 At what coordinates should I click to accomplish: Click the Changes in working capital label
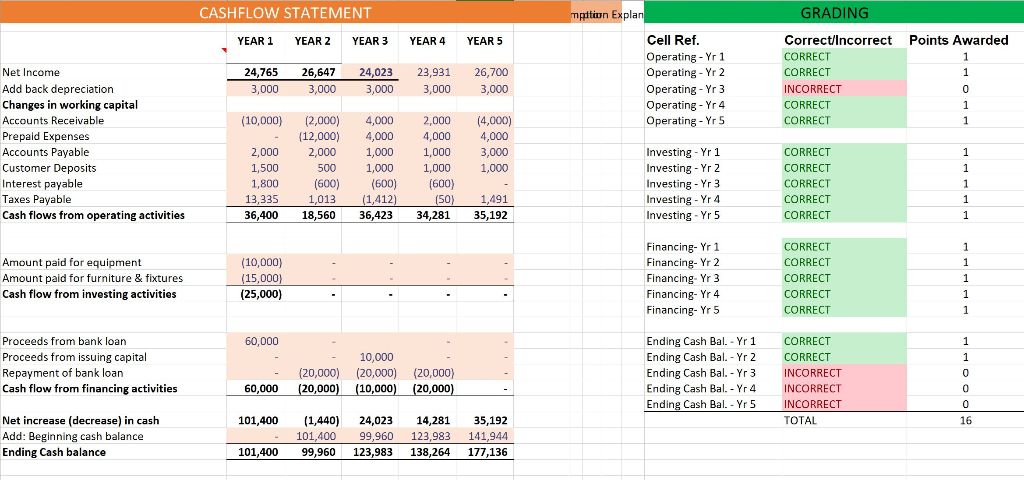coord(71,104)
